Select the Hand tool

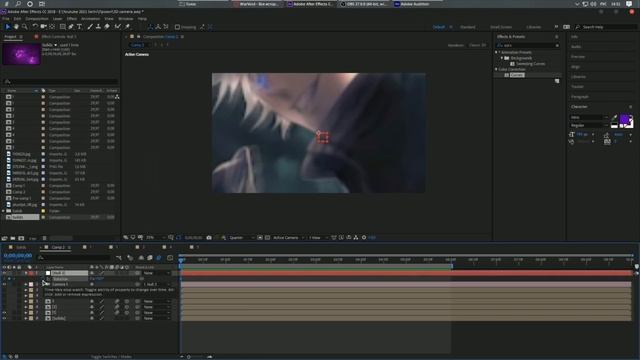coord(16,27)
